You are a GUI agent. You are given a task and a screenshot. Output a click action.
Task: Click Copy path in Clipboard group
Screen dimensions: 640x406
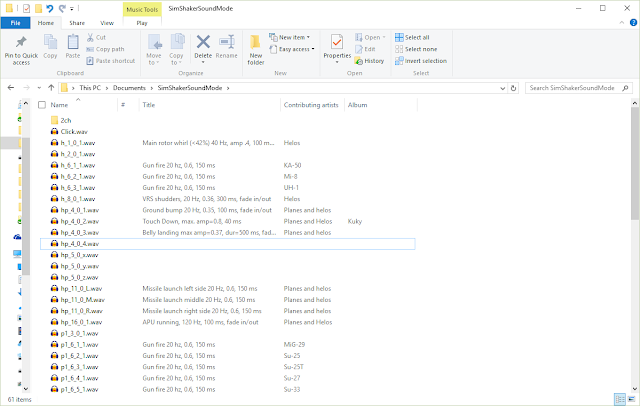(x=105, y=49)
